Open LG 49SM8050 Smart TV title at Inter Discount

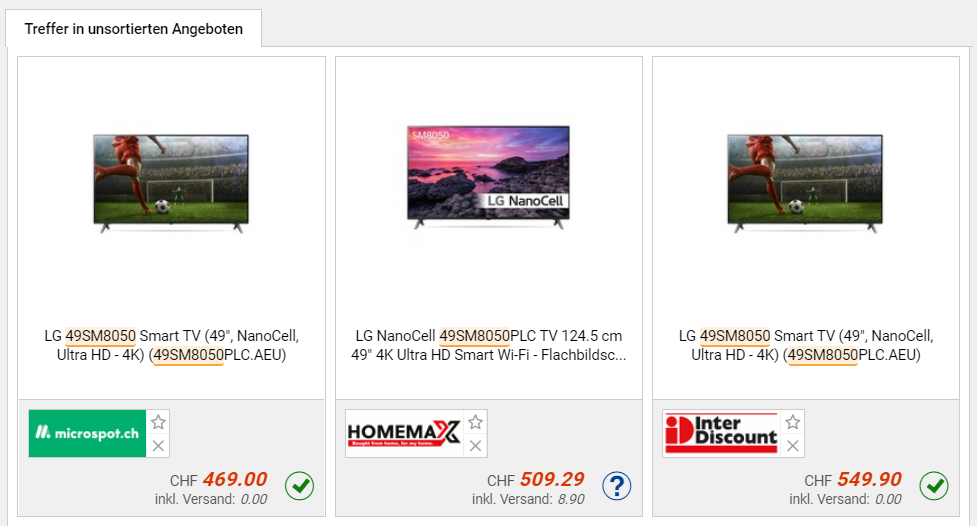(x=806, y=345)
